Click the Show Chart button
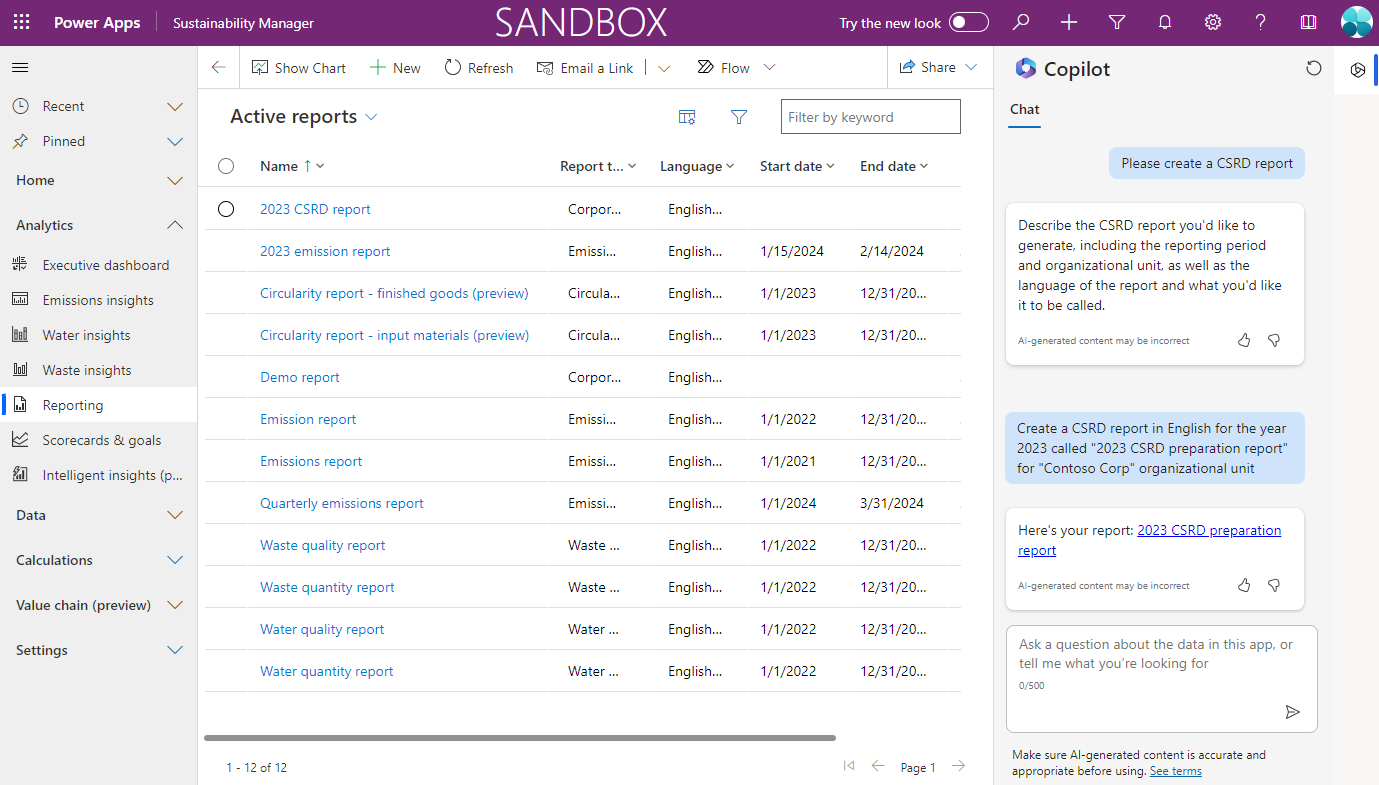The image size is (1379, 785). 299,67
